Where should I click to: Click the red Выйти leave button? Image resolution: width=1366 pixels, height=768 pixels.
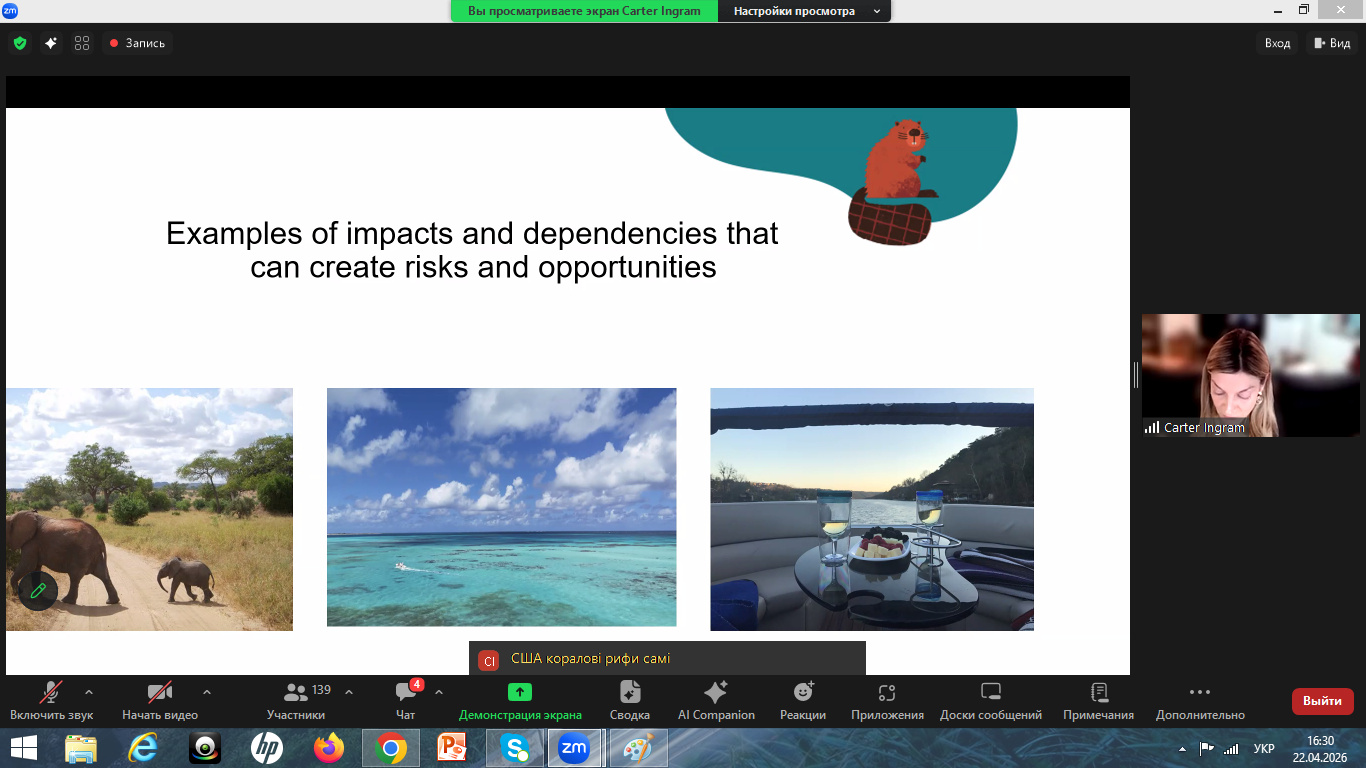tap(1322, 701)
